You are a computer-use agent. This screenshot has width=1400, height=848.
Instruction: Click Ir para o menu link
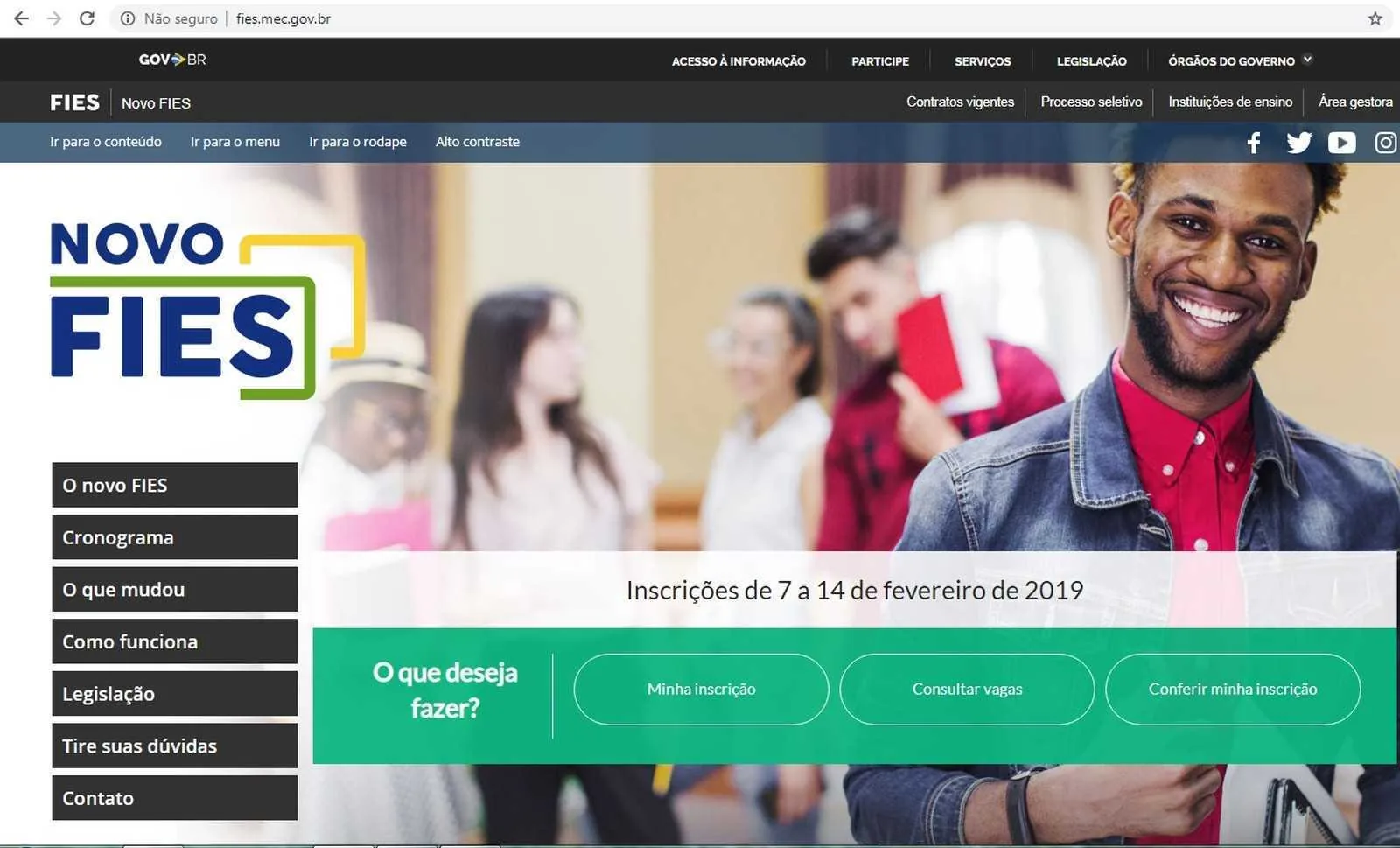235,142
